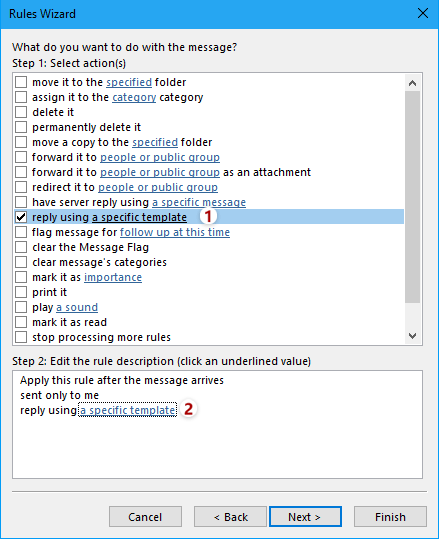Open 'importance' link in mark it as

coord(113,277)
